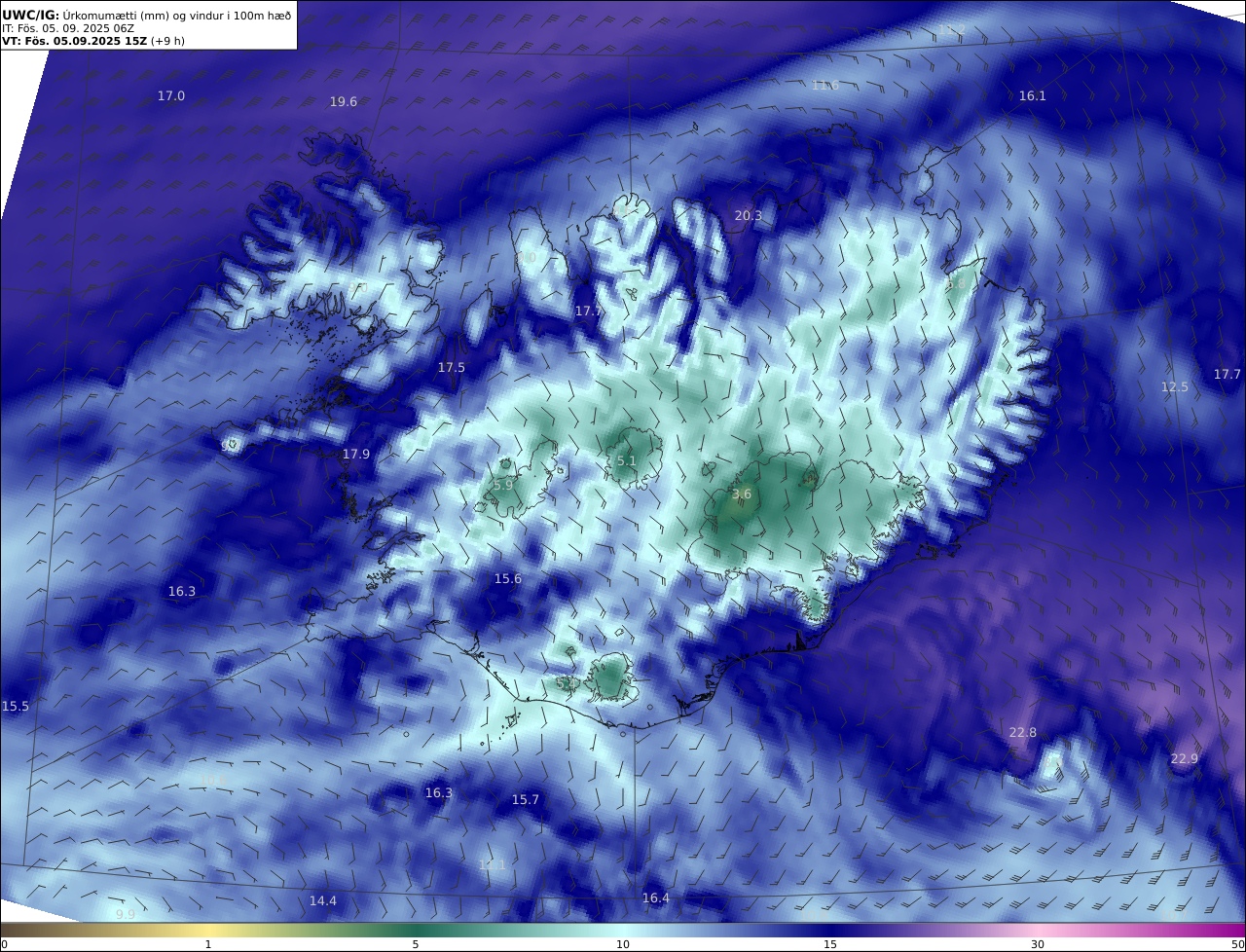The height and width of the screenshot is (952, 1246).
Task: Click the UWC/IG map title text
Action: point(148,15)
